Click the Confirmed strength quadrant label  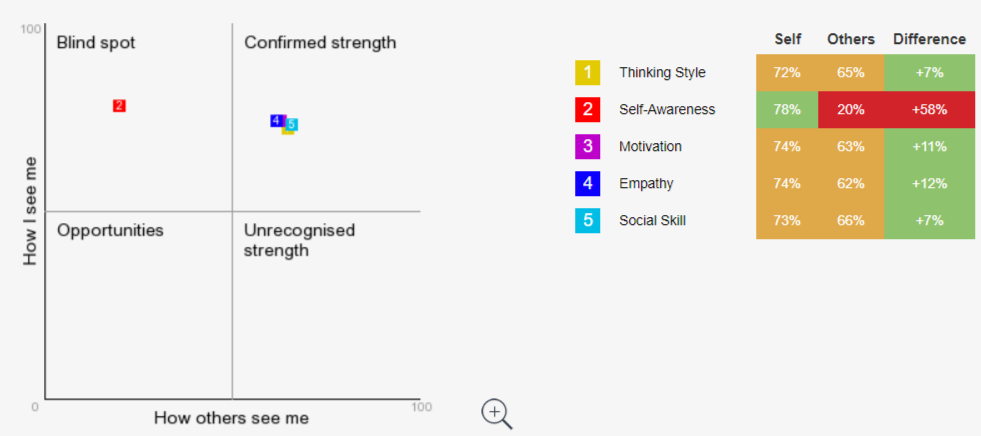coord(320,43)
